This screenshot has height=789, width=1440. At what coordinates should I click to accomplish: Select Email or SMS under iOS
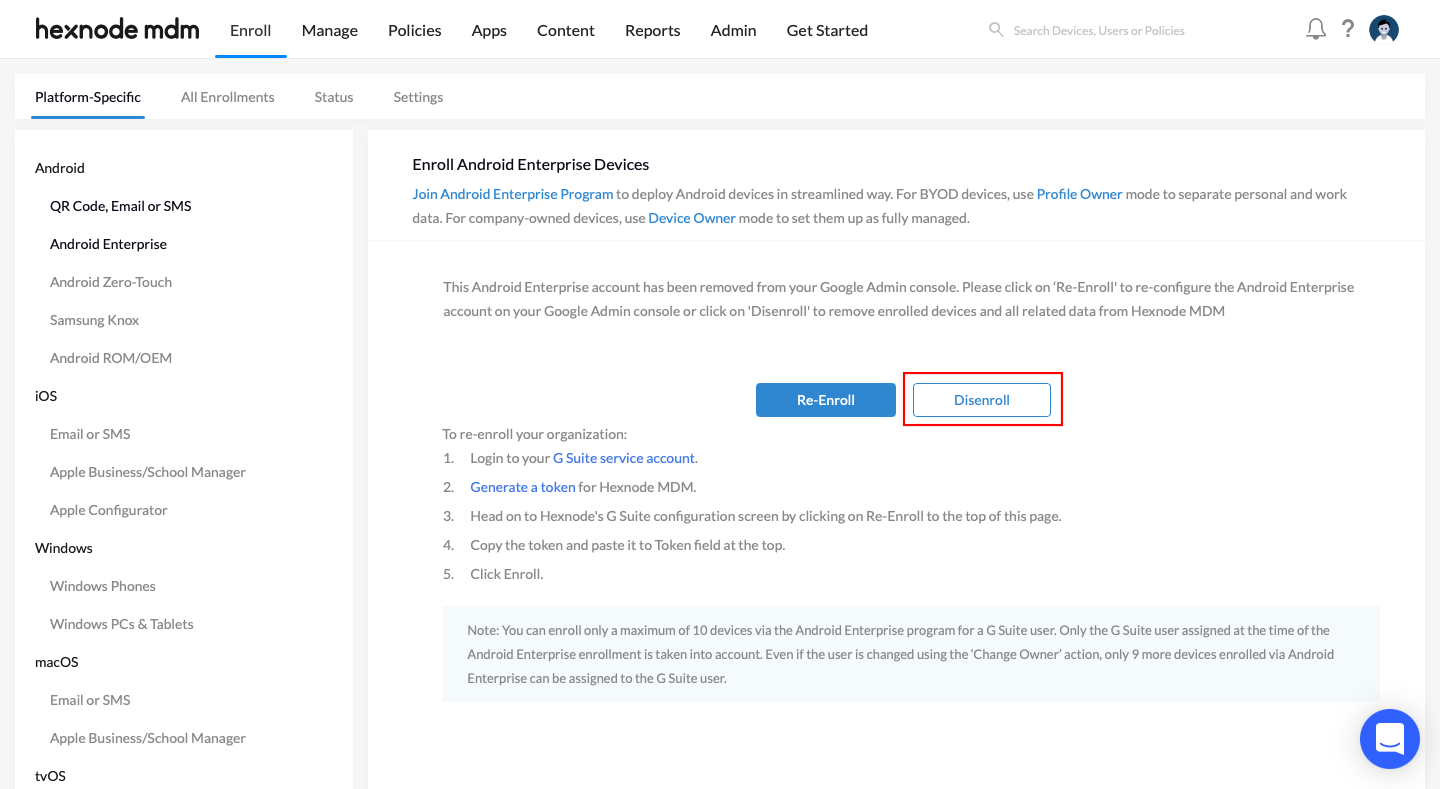(x=90, y=434)
